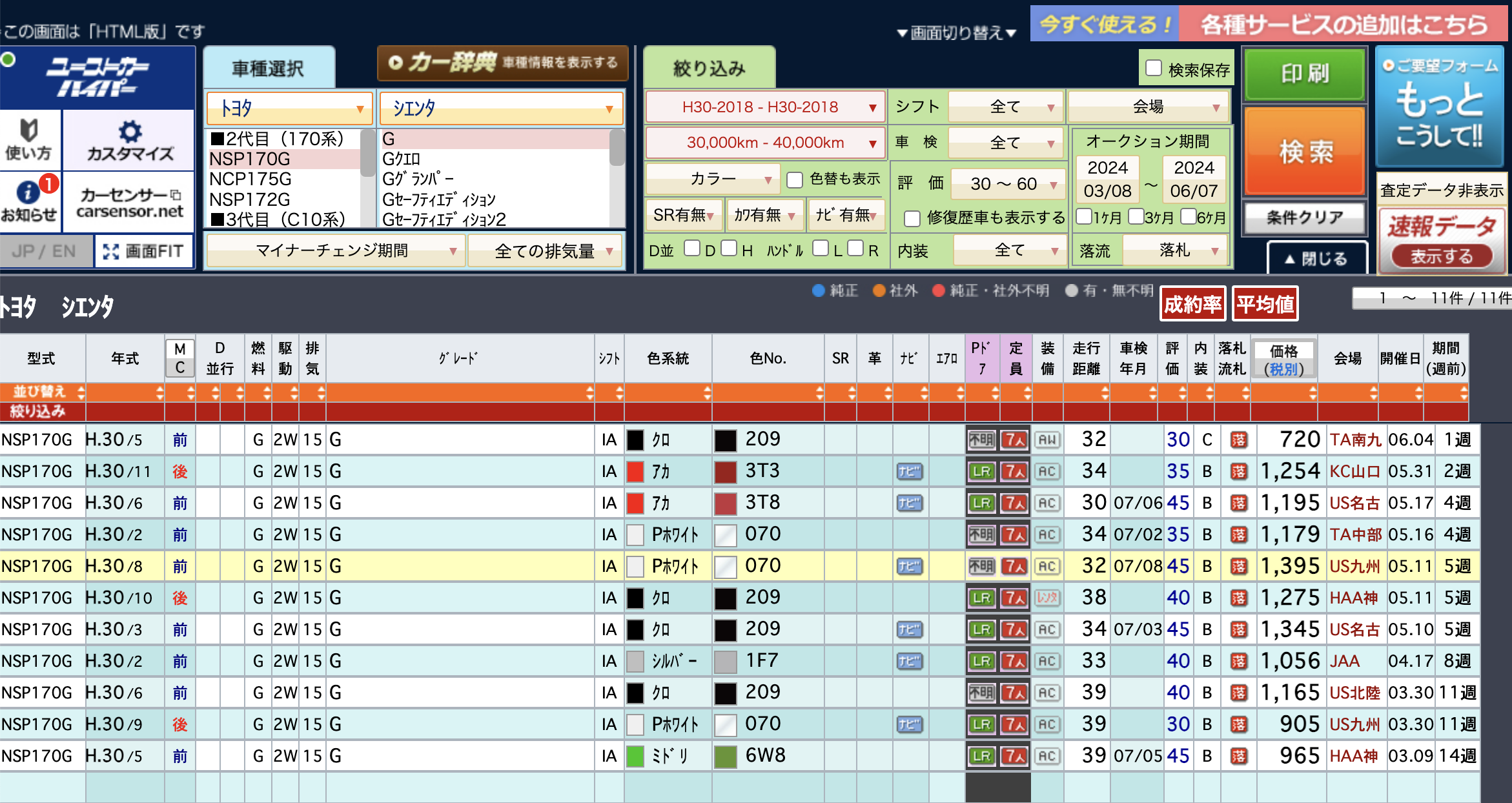Viewport: 1512px width, 803px height.
Task: Click the sort arrows under 年式 column
Action: pos(159,392)
